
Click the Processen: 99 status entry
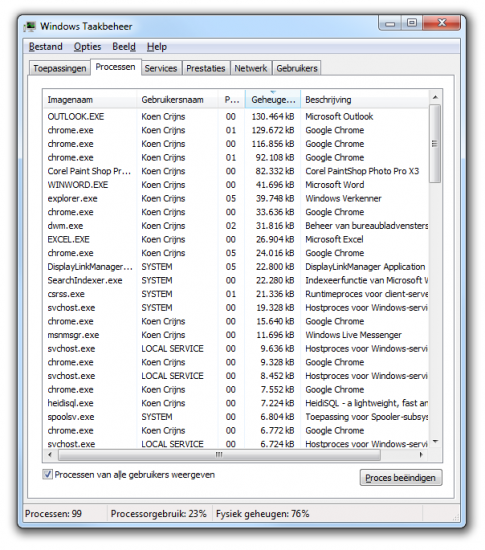[53, 514]
